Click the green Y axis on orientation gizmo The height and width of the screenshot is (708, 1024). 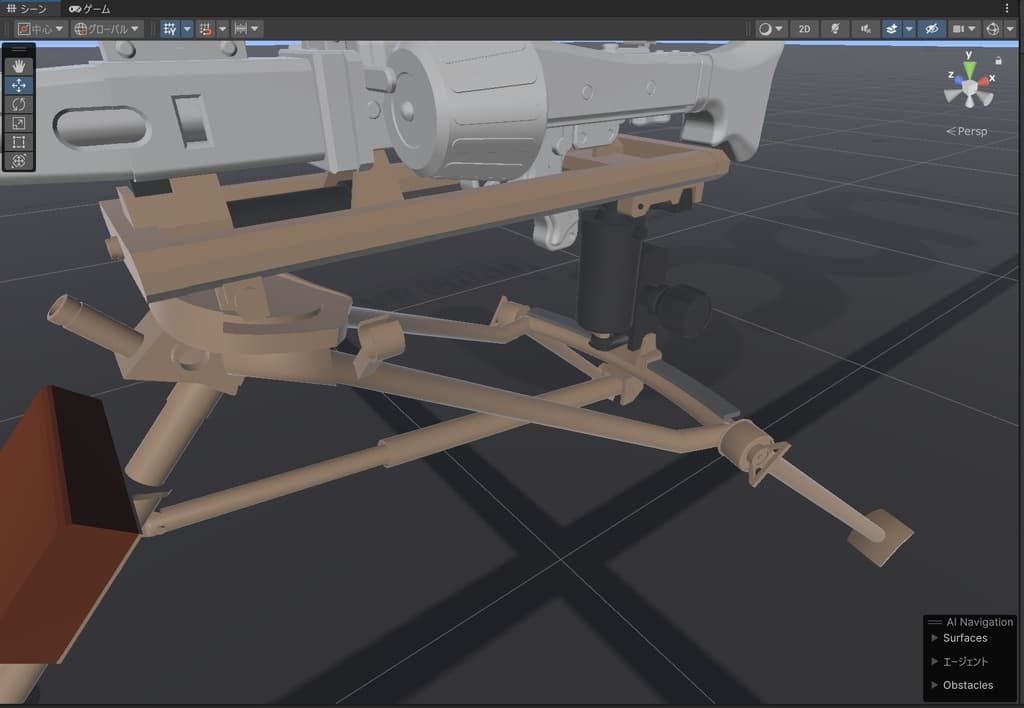click(x=968, y=68)
